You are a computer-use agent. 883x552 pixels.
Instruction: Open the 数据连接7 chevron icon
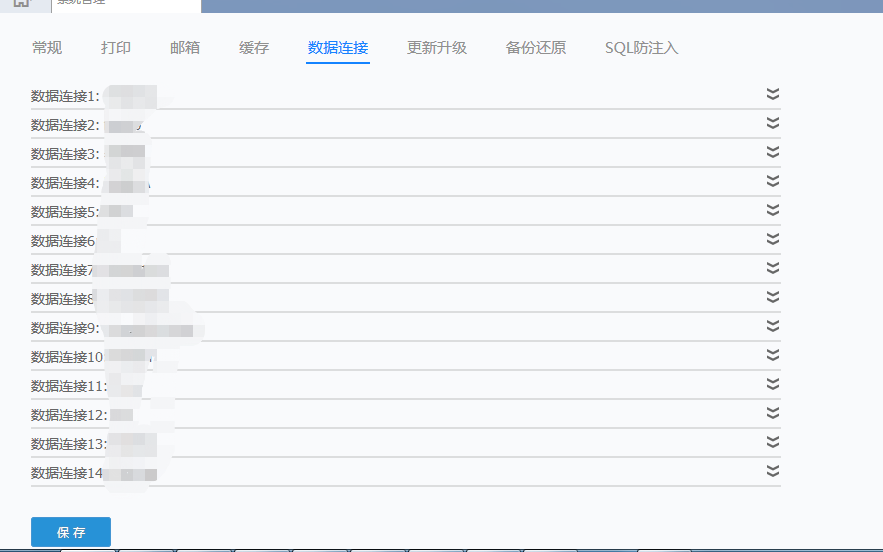[x=773, y=268]
